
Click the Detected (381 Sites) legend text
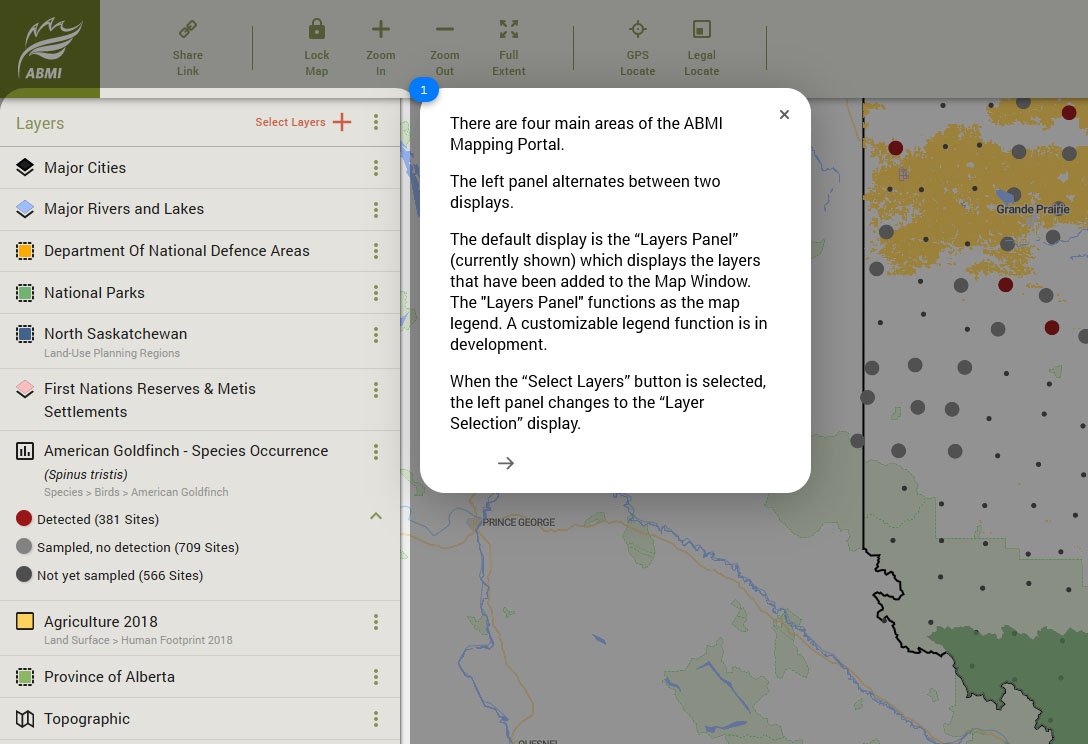(98, 520)
